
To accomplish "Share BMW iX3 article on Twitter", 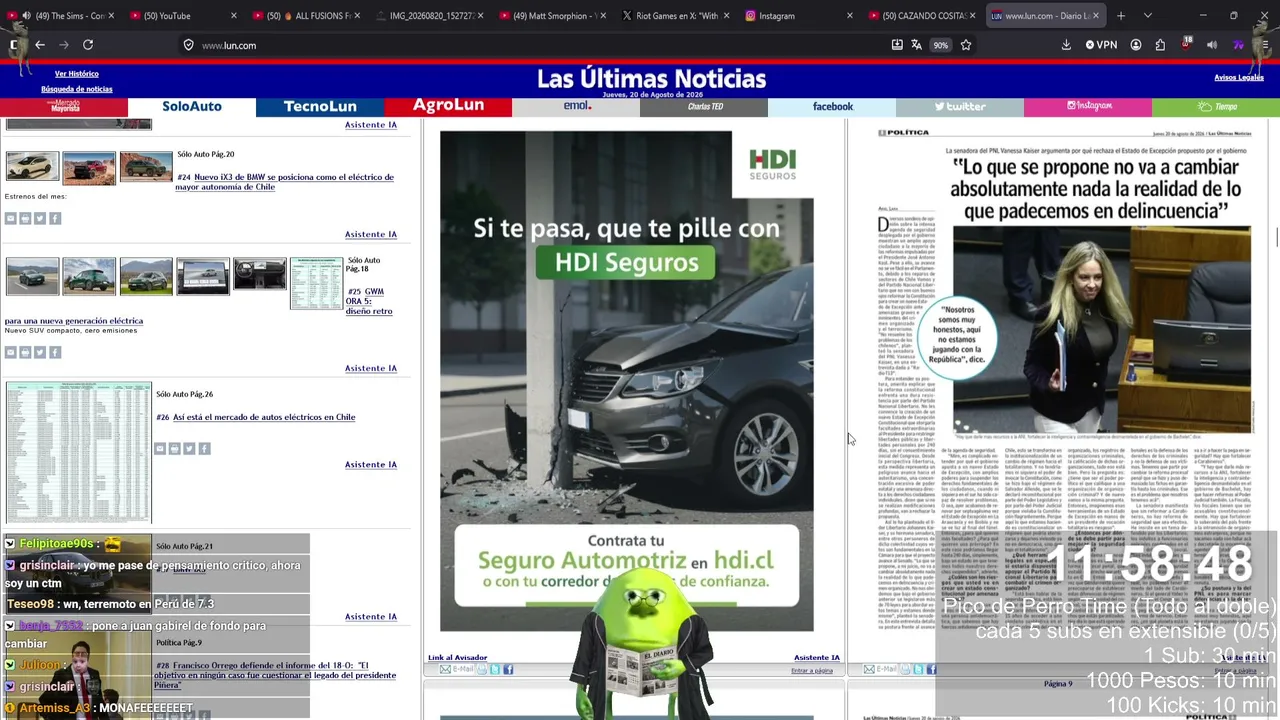I will point(40,218).
